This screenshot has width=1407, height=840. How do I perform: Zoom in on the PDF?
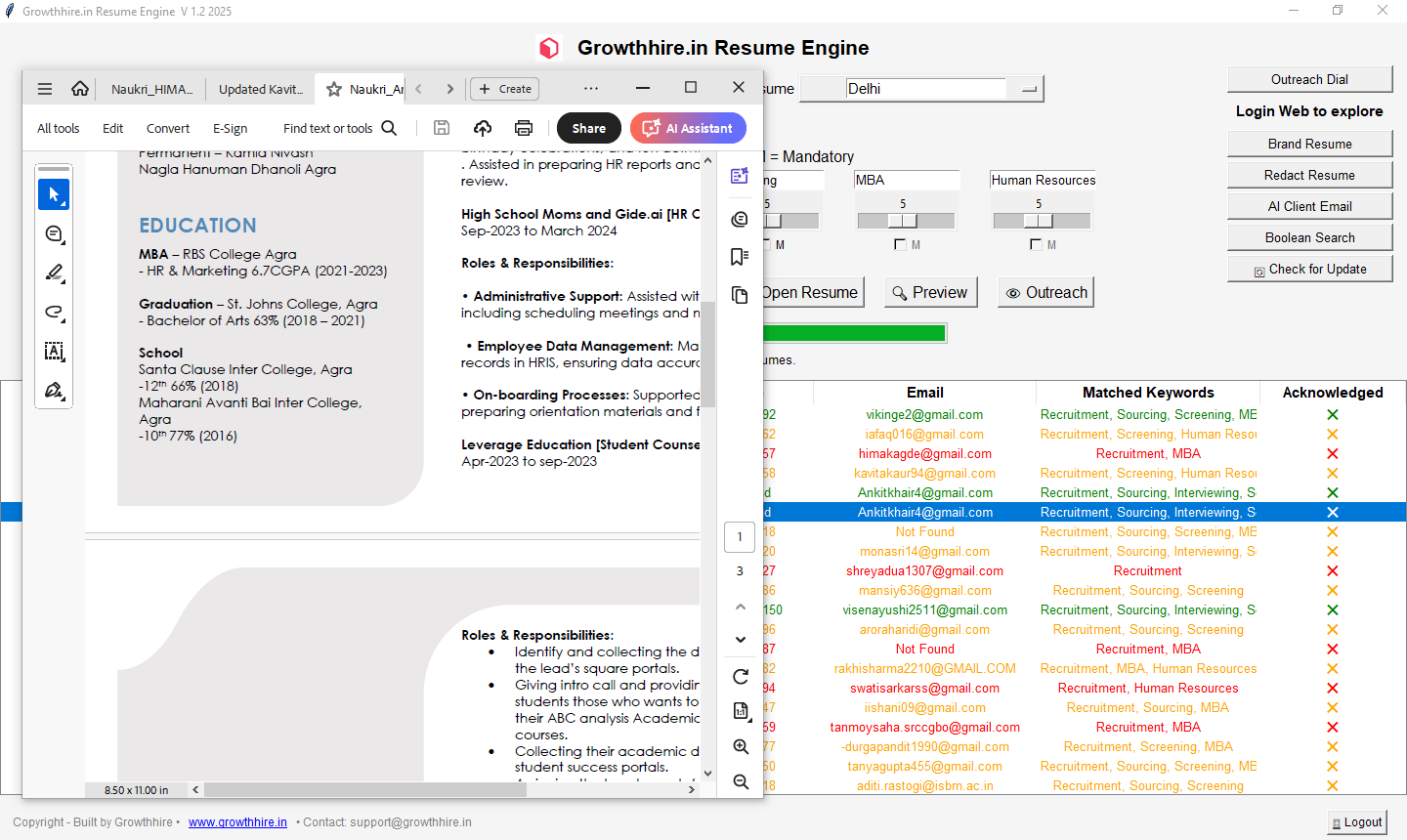click(x=741, y=747)
